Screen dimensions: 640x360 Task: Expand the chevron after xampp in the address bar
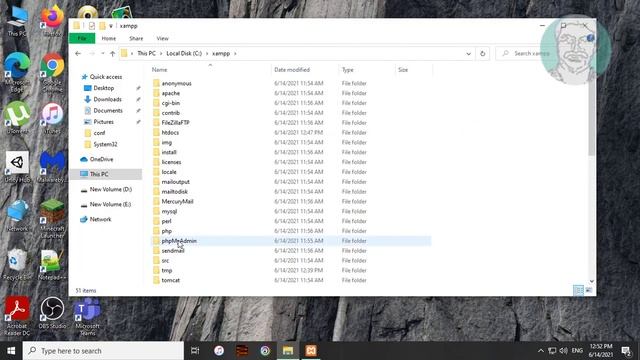tap(235, 53)
